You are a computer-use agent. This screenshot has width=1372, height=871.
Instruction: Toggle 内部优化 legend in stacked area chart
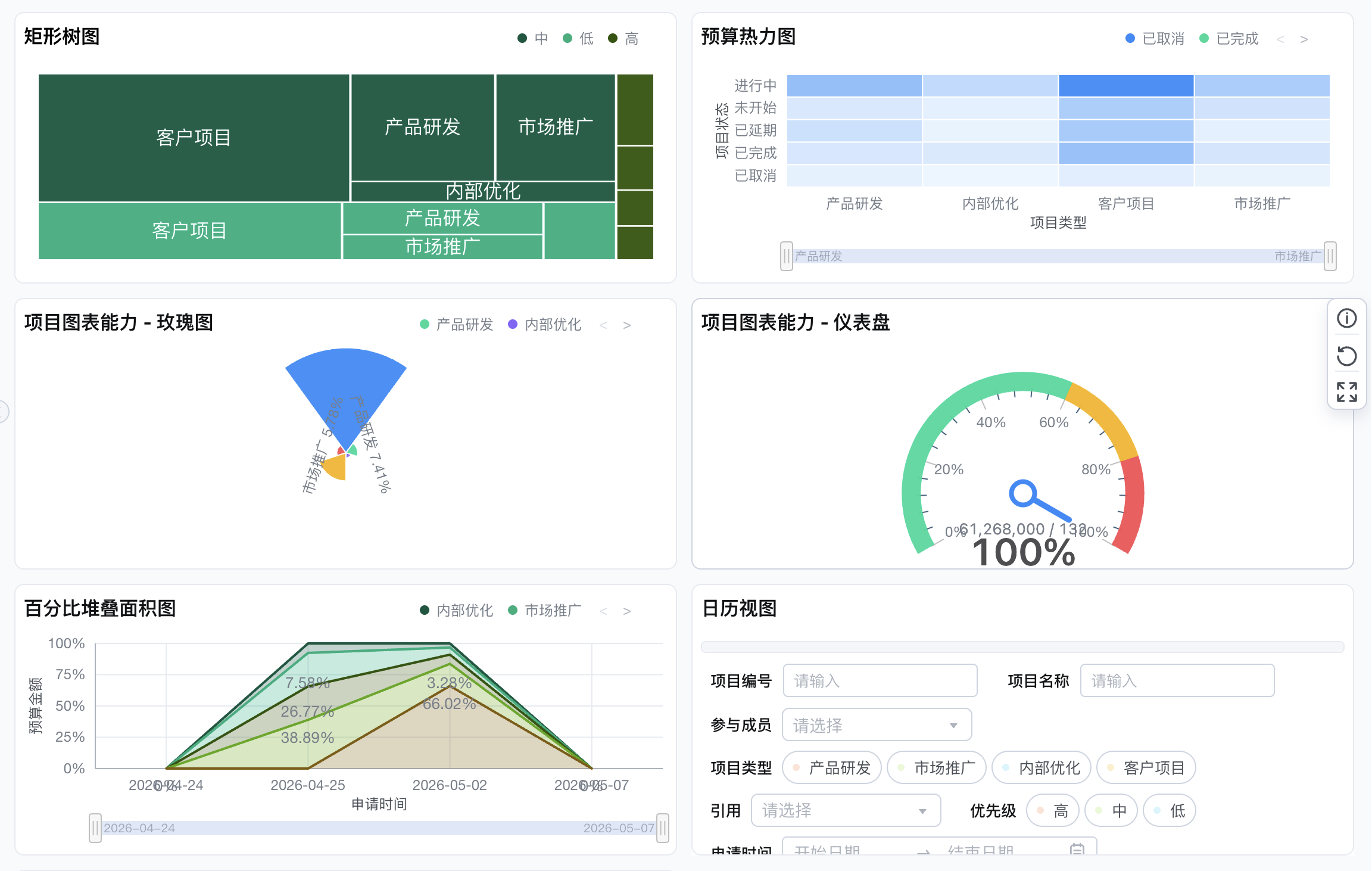click(x=457, y=611)
